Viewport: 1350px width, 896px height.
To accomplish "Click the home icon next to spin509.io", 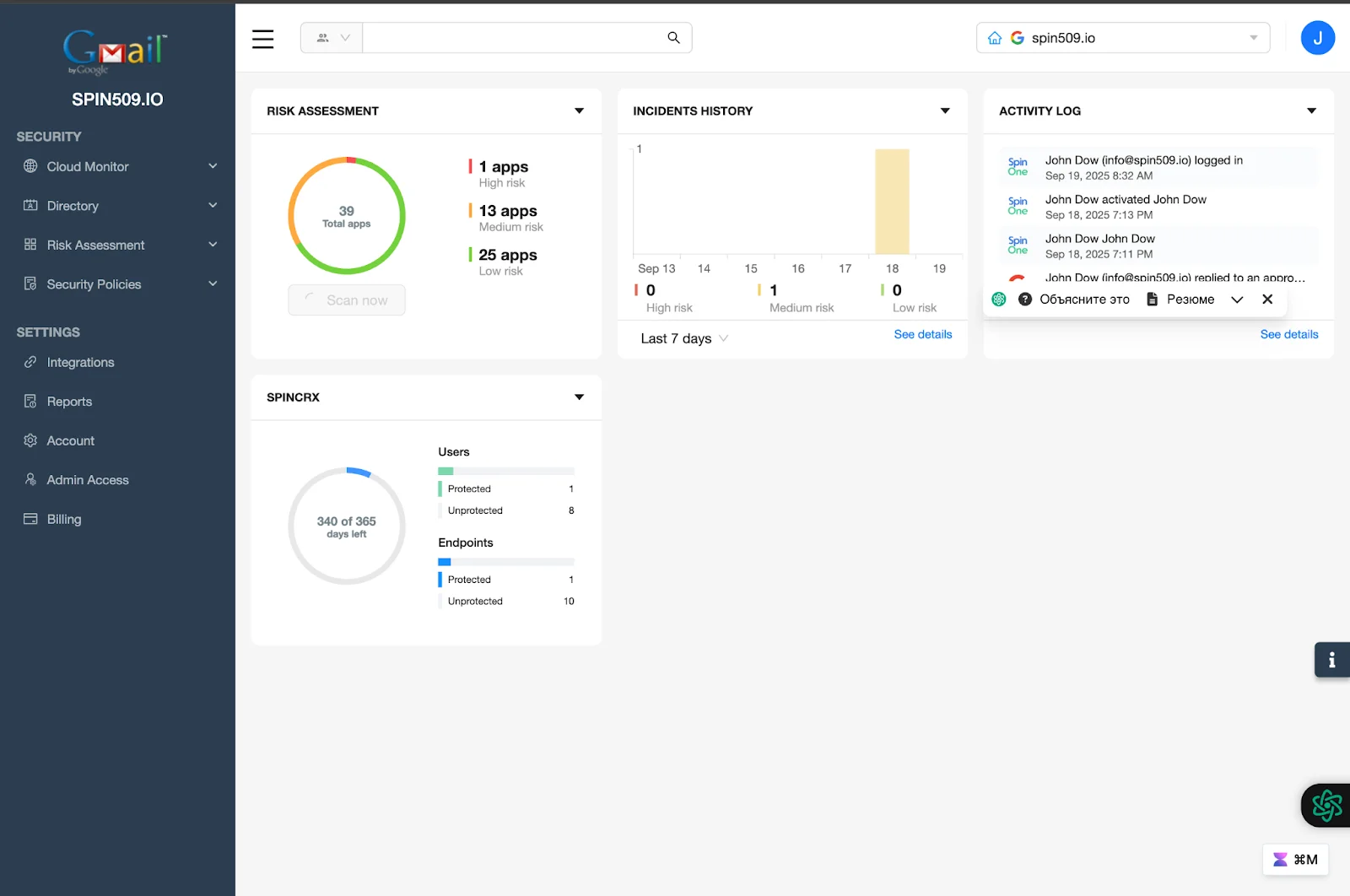I will coord(994,37).
